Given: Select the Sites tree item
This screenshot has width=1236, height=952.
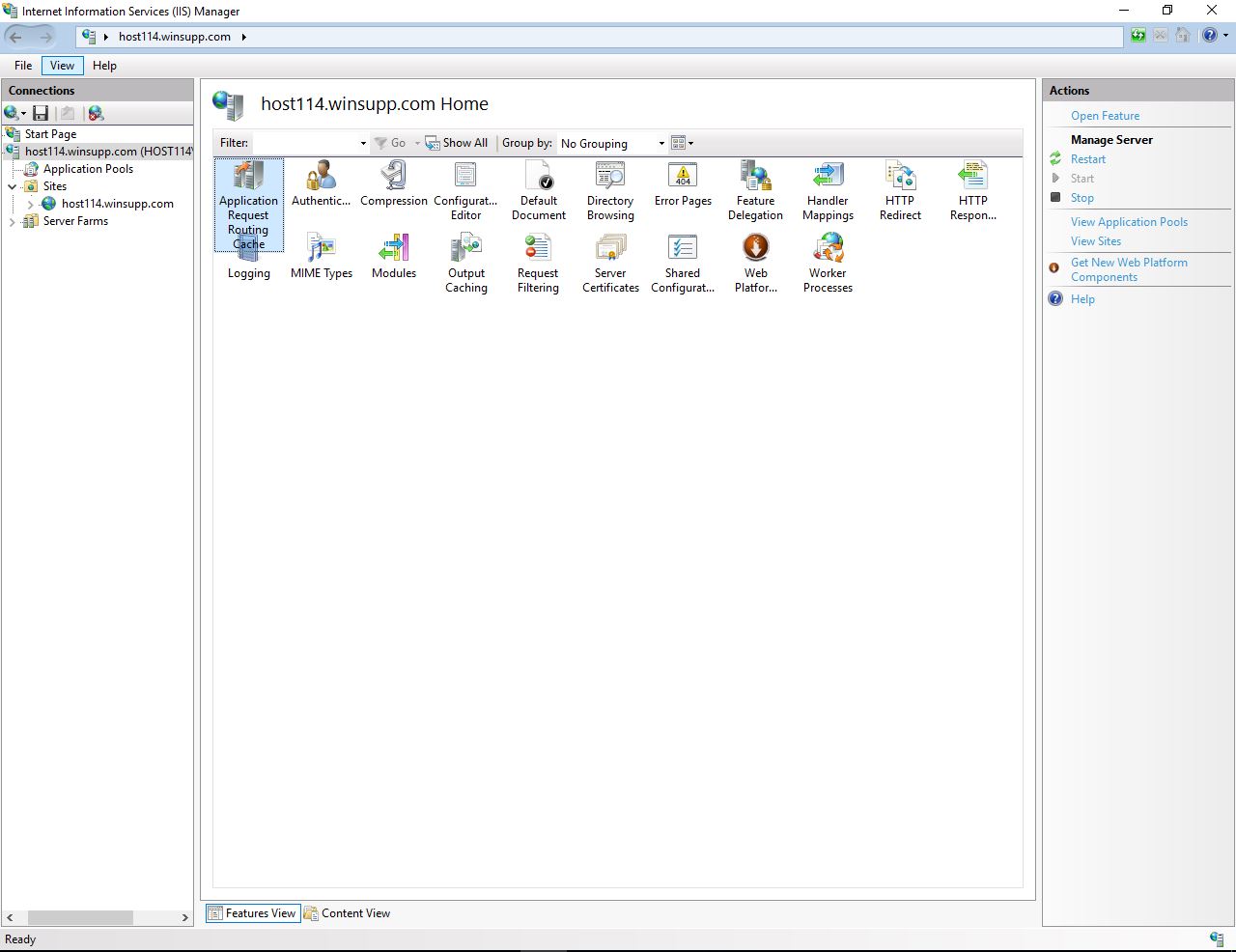Looking at the screenshot, I should [x=55, y=186].
